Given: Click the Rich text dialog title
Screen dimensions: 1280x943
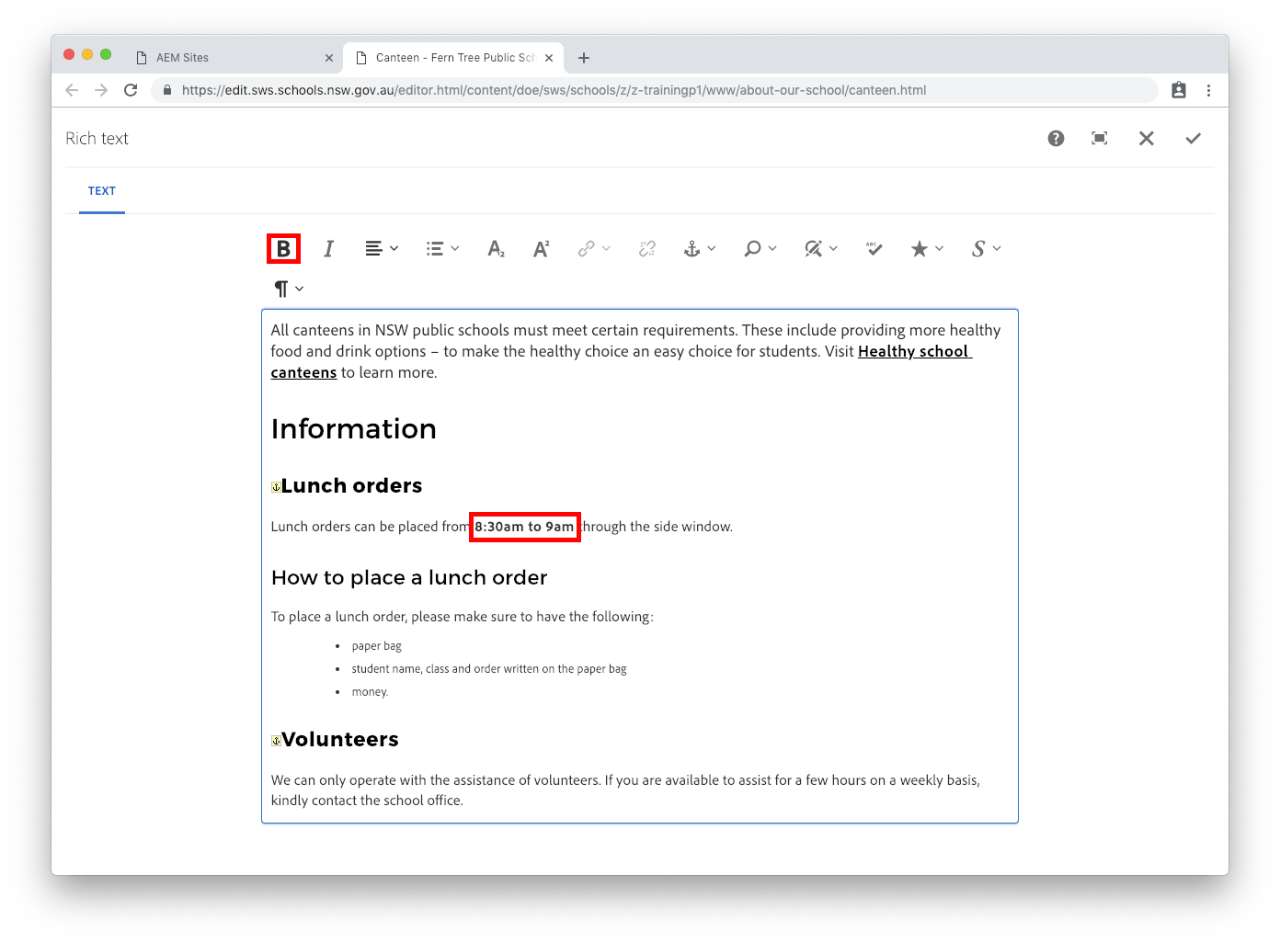Looking at the screenshot, I should click(97, 138).
